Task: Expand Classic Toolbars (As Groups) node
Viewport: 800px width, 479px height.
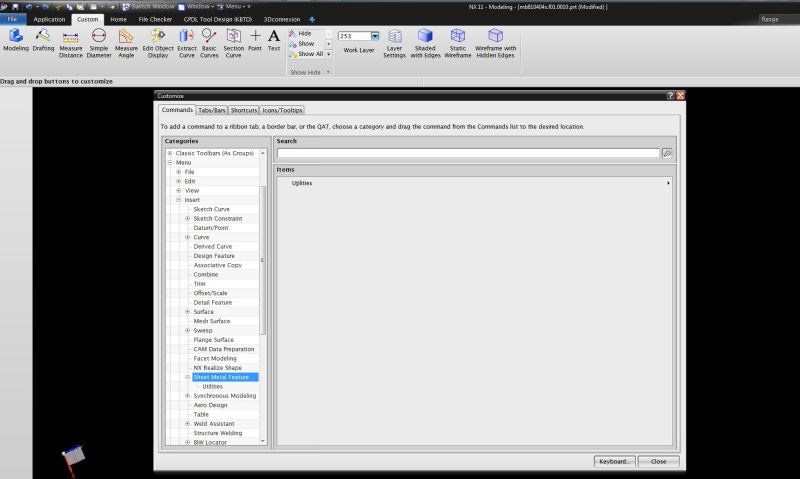Action: pyautogui.click(x=170, y=153)
